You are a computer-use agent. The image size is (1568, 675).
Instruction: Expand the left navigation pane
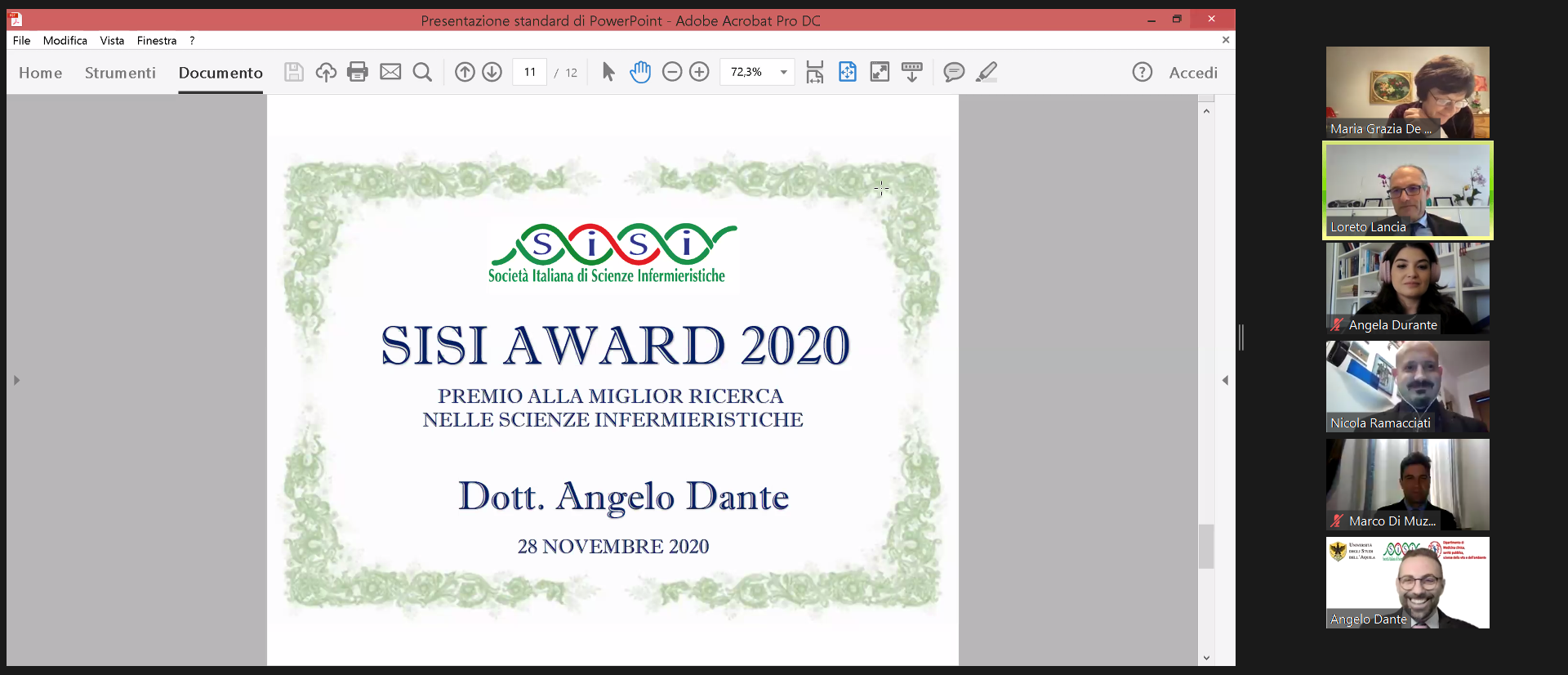[x=16, y=380]
